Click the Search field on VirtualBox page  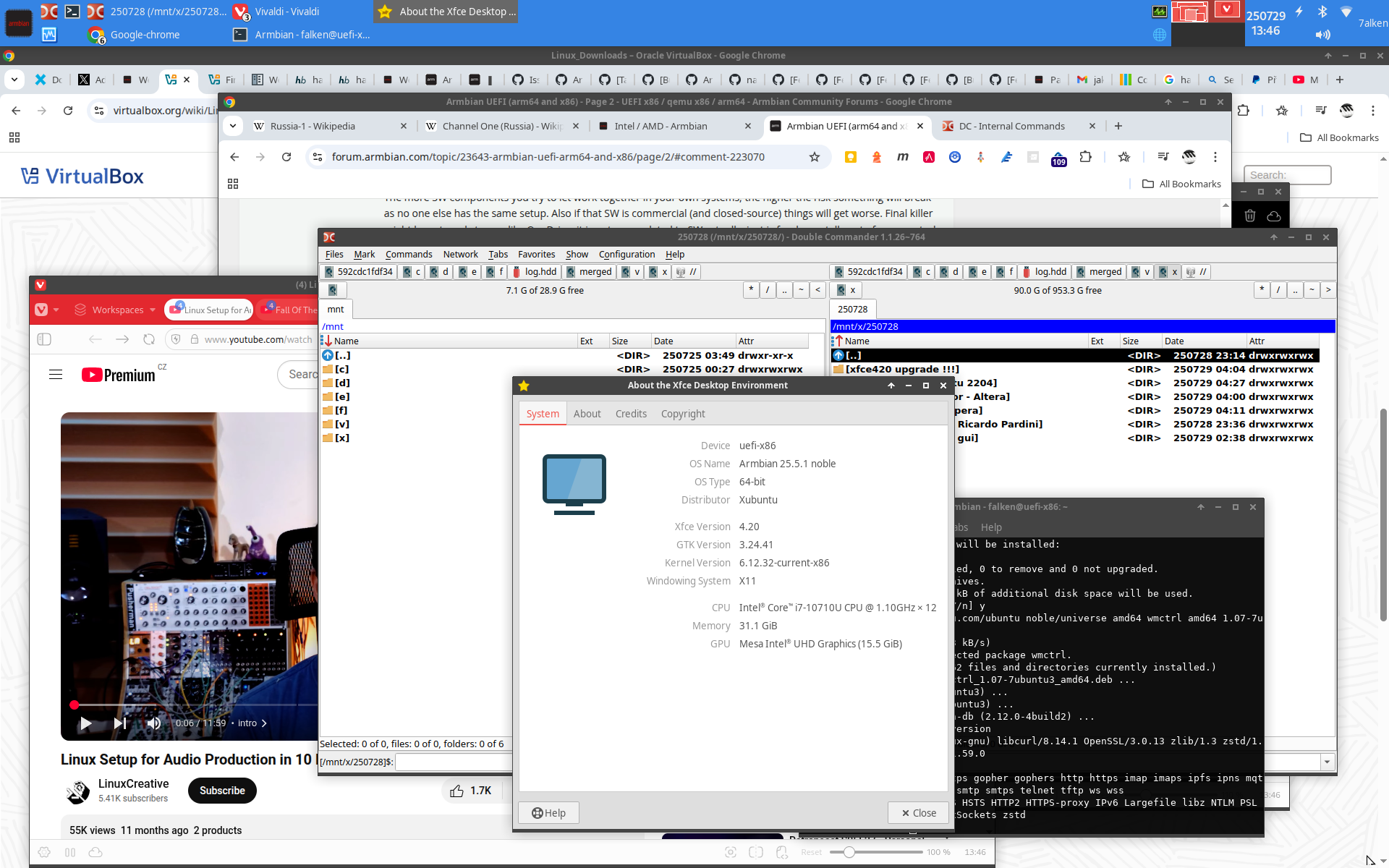pyautogui.click(x=1288, y=175)
